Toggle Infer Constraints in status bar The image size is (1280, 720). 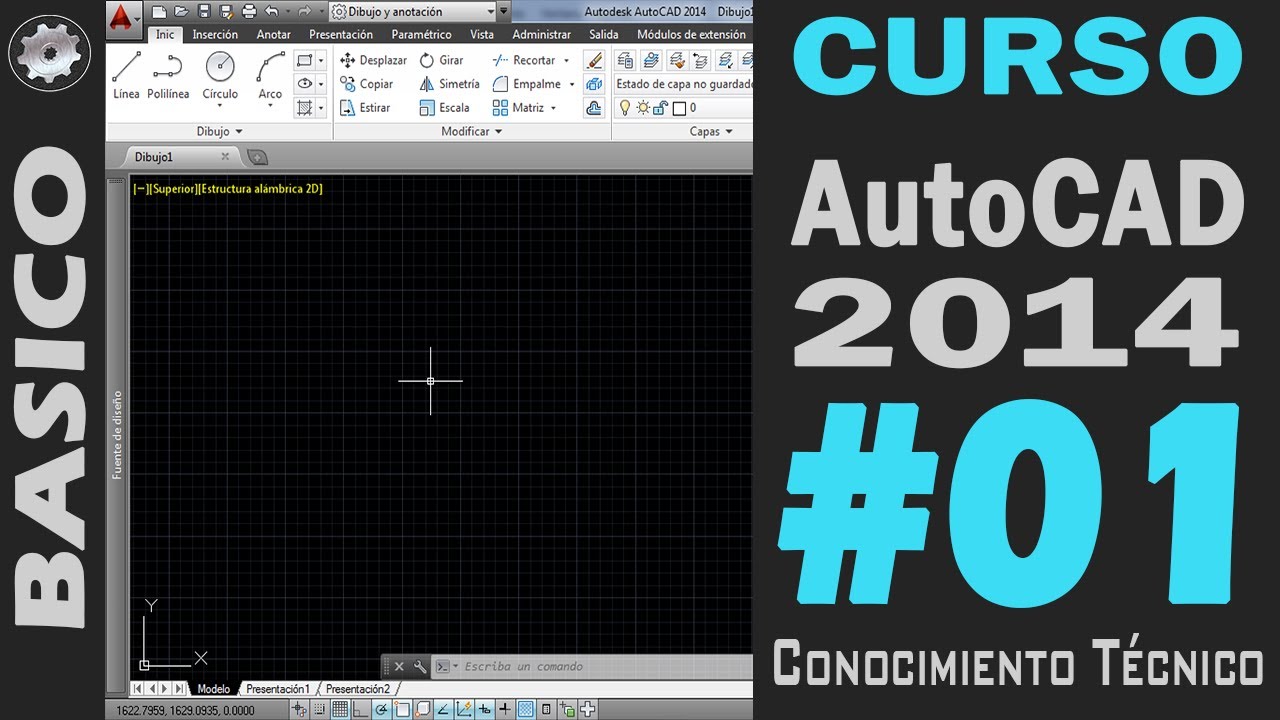point(299,710)
